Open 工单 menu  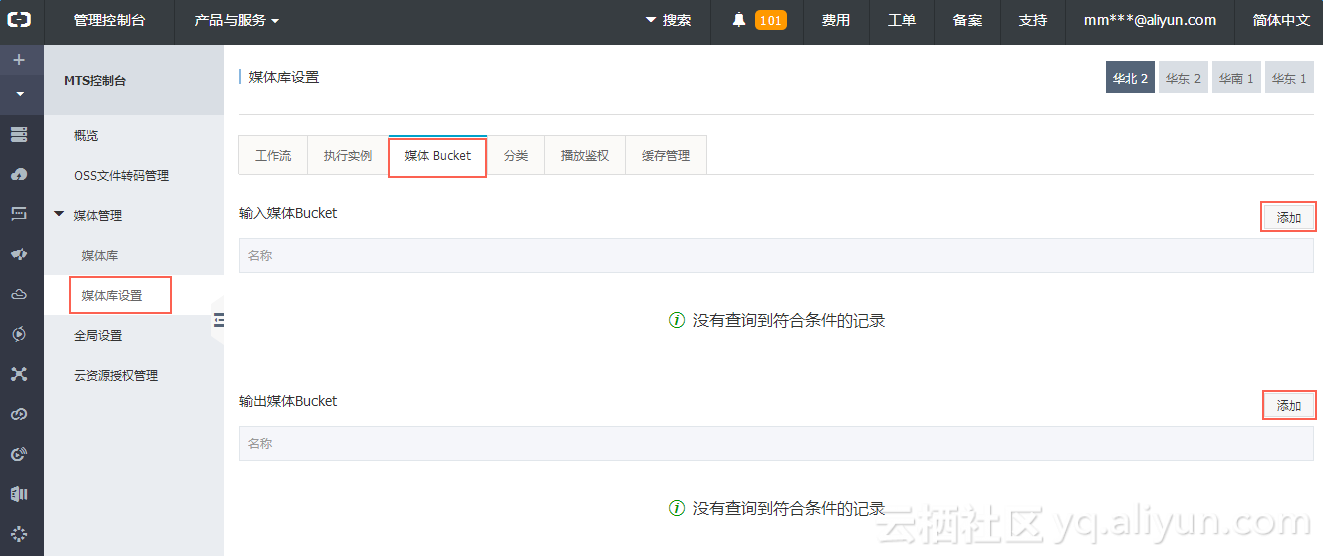coord(902,20)
